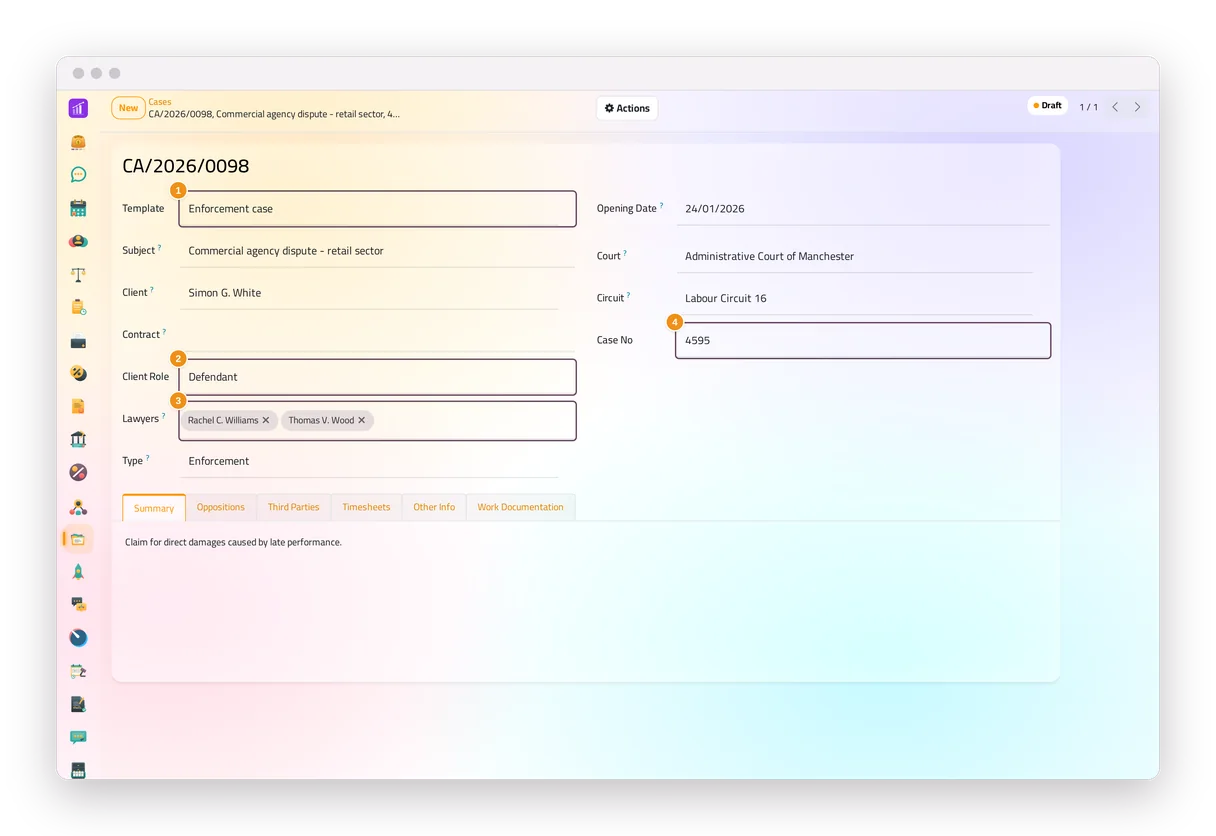Viewport: 1216px width, 836px height.
Task: Open the Opening Date picker
Action: (x=863, y=209)
